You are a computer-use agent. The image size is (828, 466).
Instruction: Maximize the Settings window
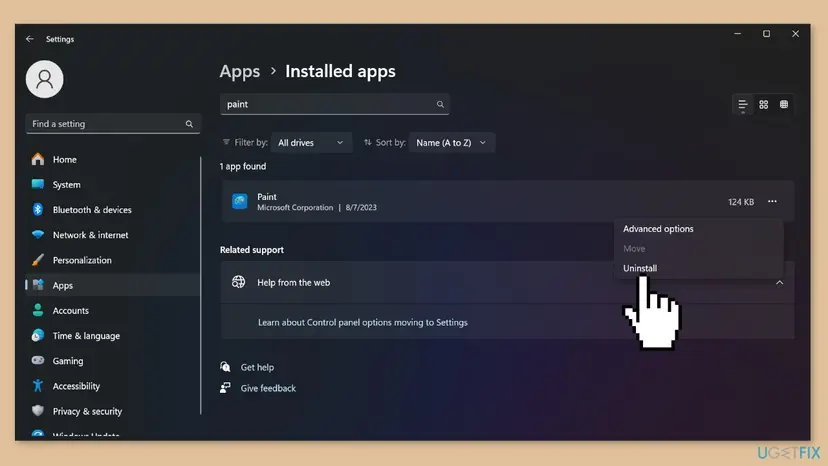coord(766,34)
